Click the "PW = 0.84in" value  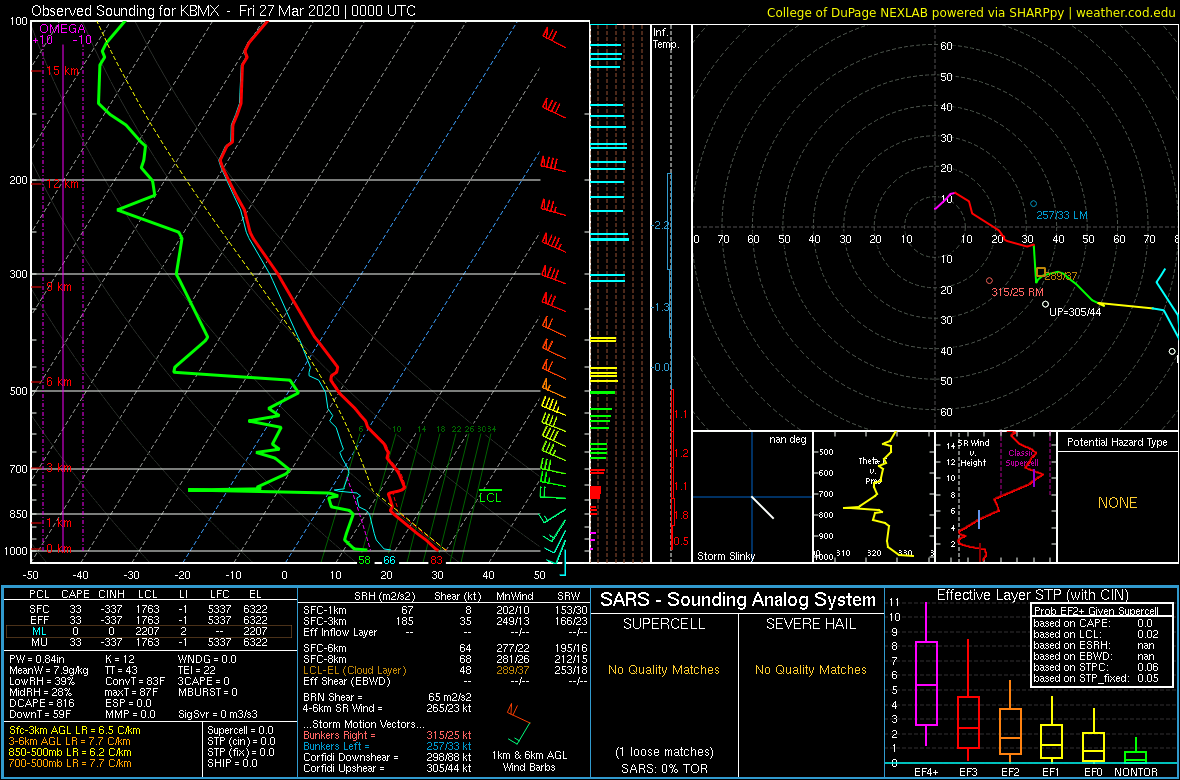(x=38, y=659)
